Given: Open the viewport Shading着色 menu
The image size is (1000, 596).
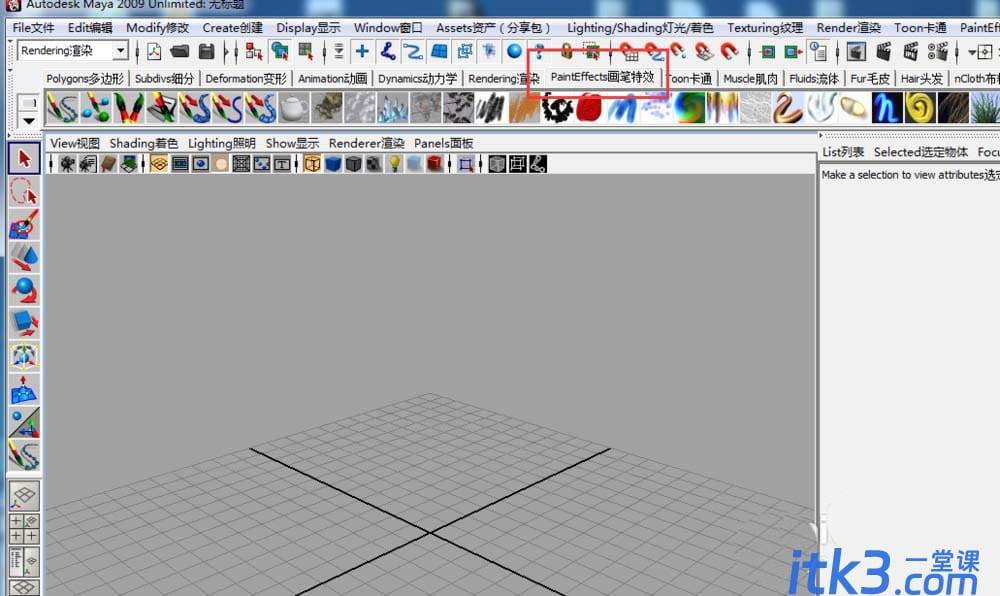Looking at the screenshot, I should pyautogui.click(x=143, y=143).
